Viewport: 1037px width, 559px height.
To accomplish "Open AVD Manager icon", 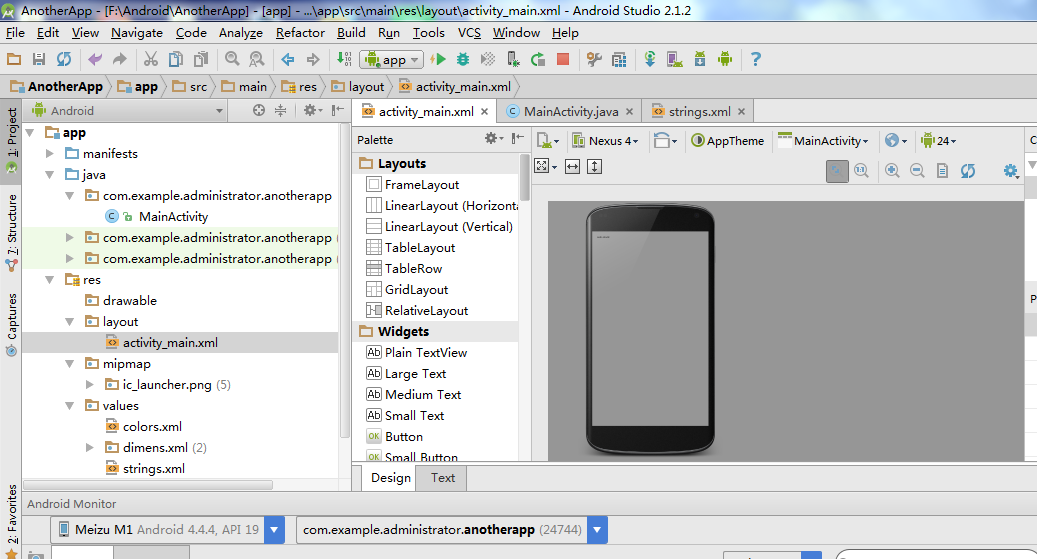I will point(675,60).
